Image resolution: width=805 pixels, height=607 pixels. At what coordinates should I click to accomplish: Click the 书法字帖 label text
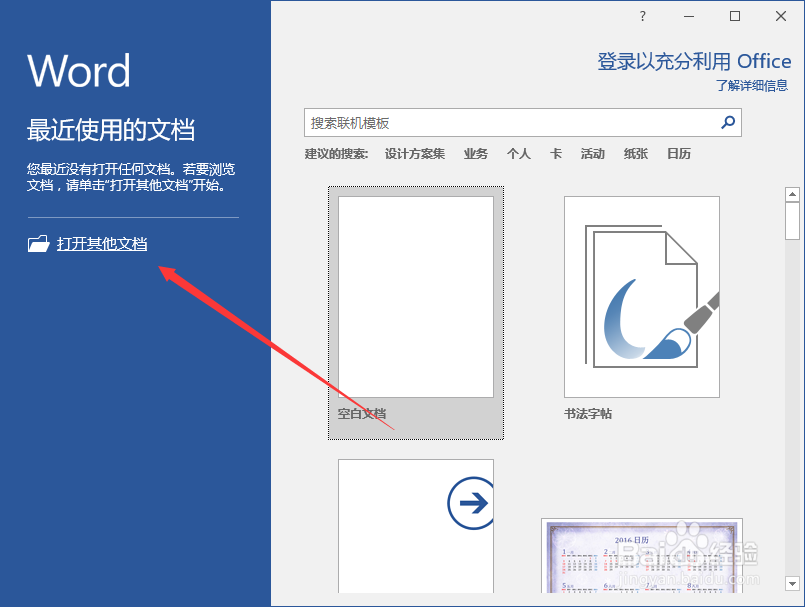point(588,414)
